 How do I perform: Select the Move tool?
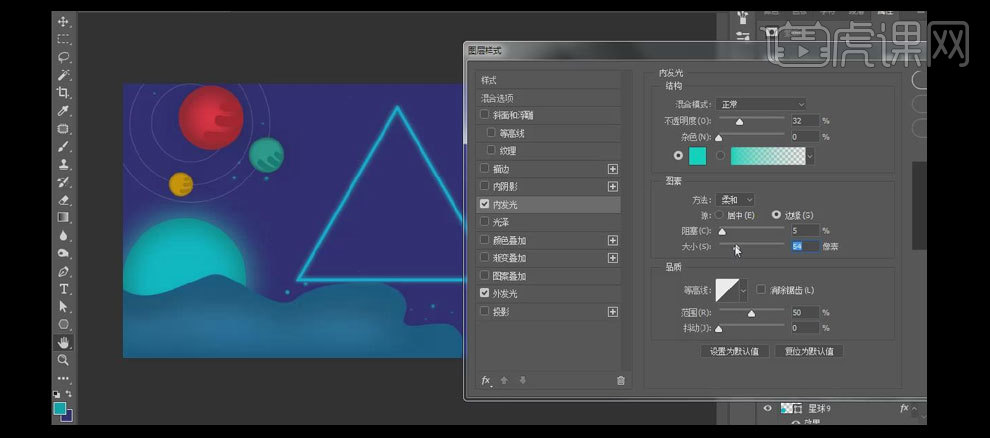[63, 21]
